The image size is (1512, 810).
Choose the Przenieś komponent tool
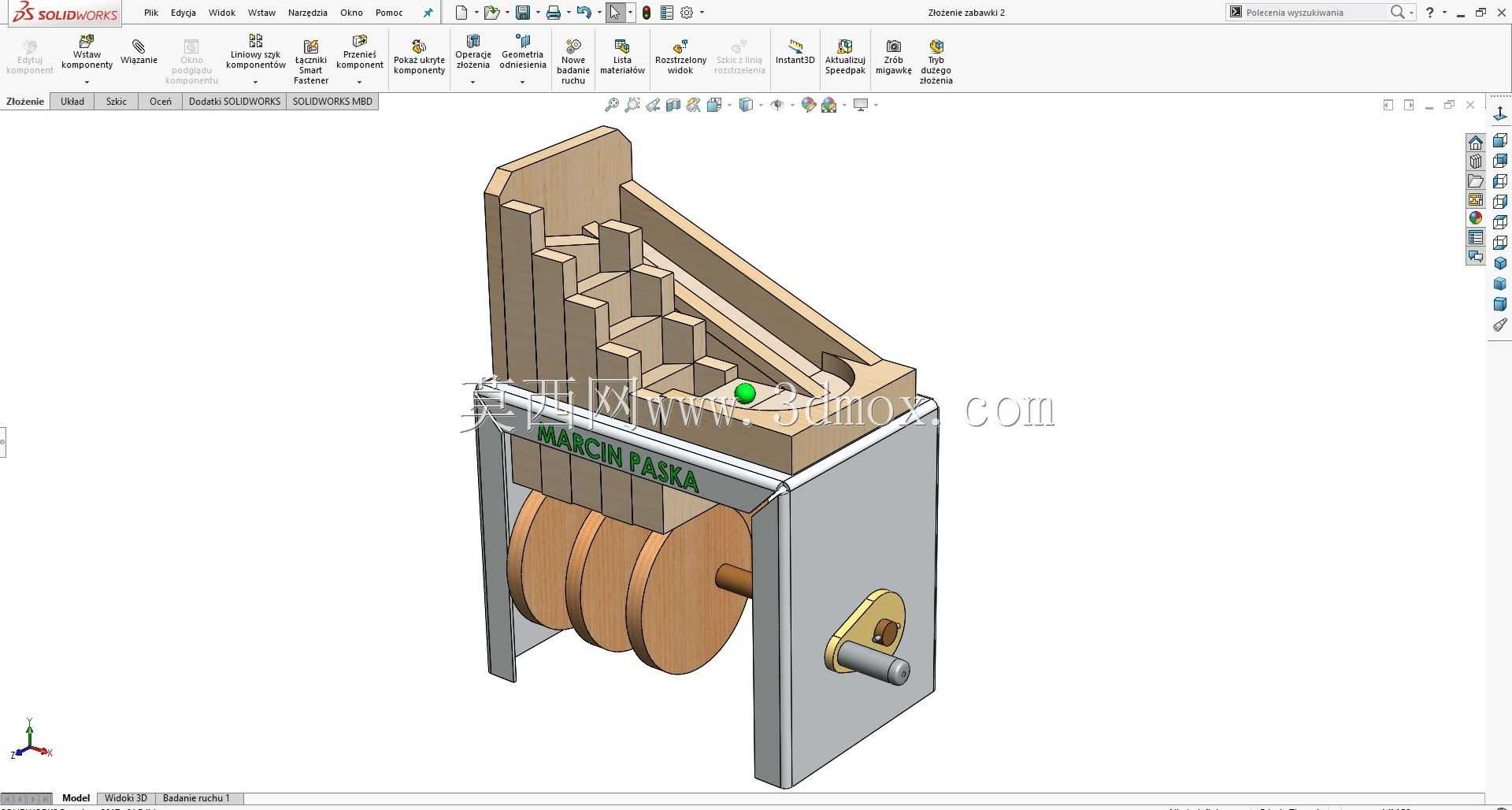coord(360,52)
